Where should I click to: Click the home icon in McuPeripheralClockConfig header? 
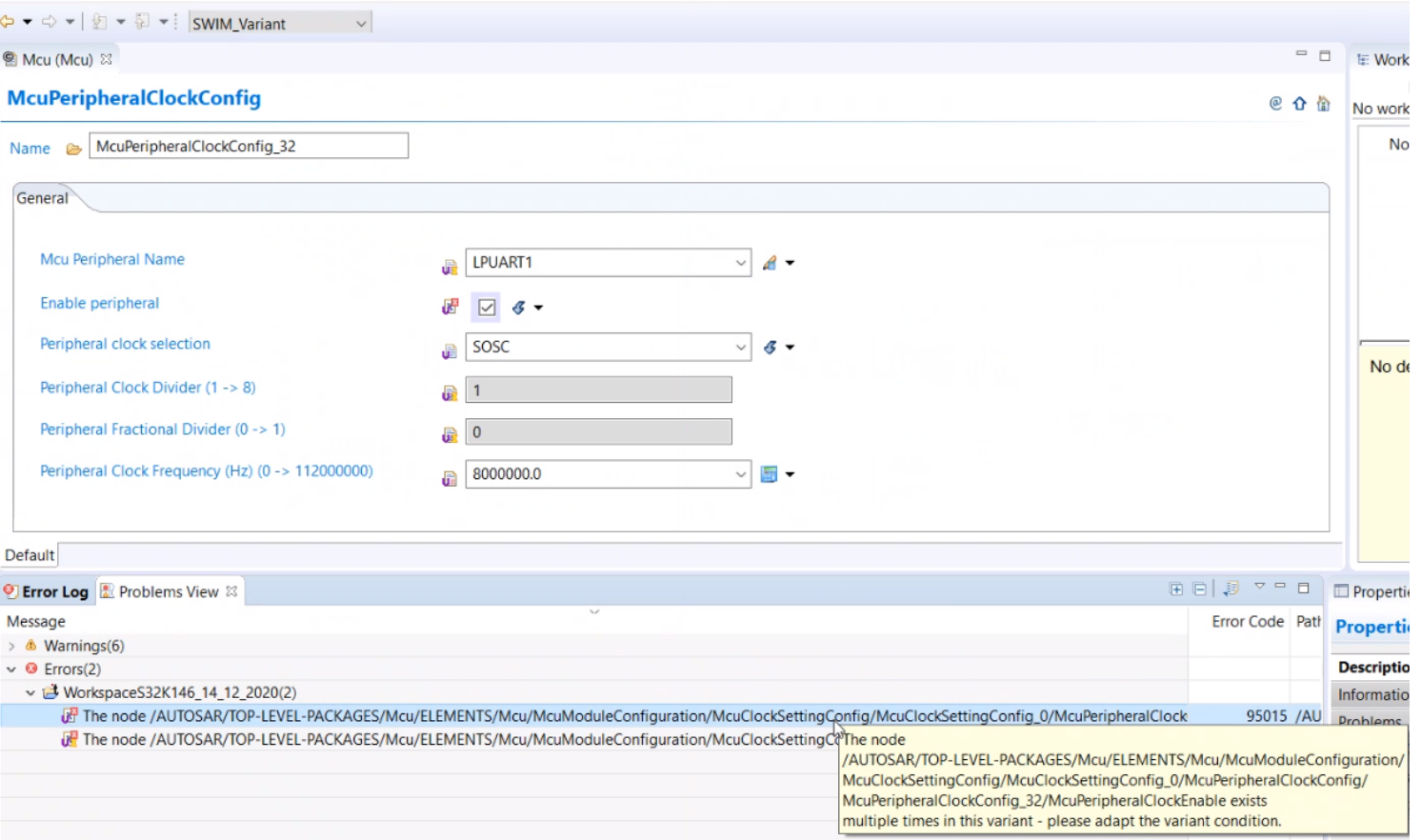[x=1323, y=103]
